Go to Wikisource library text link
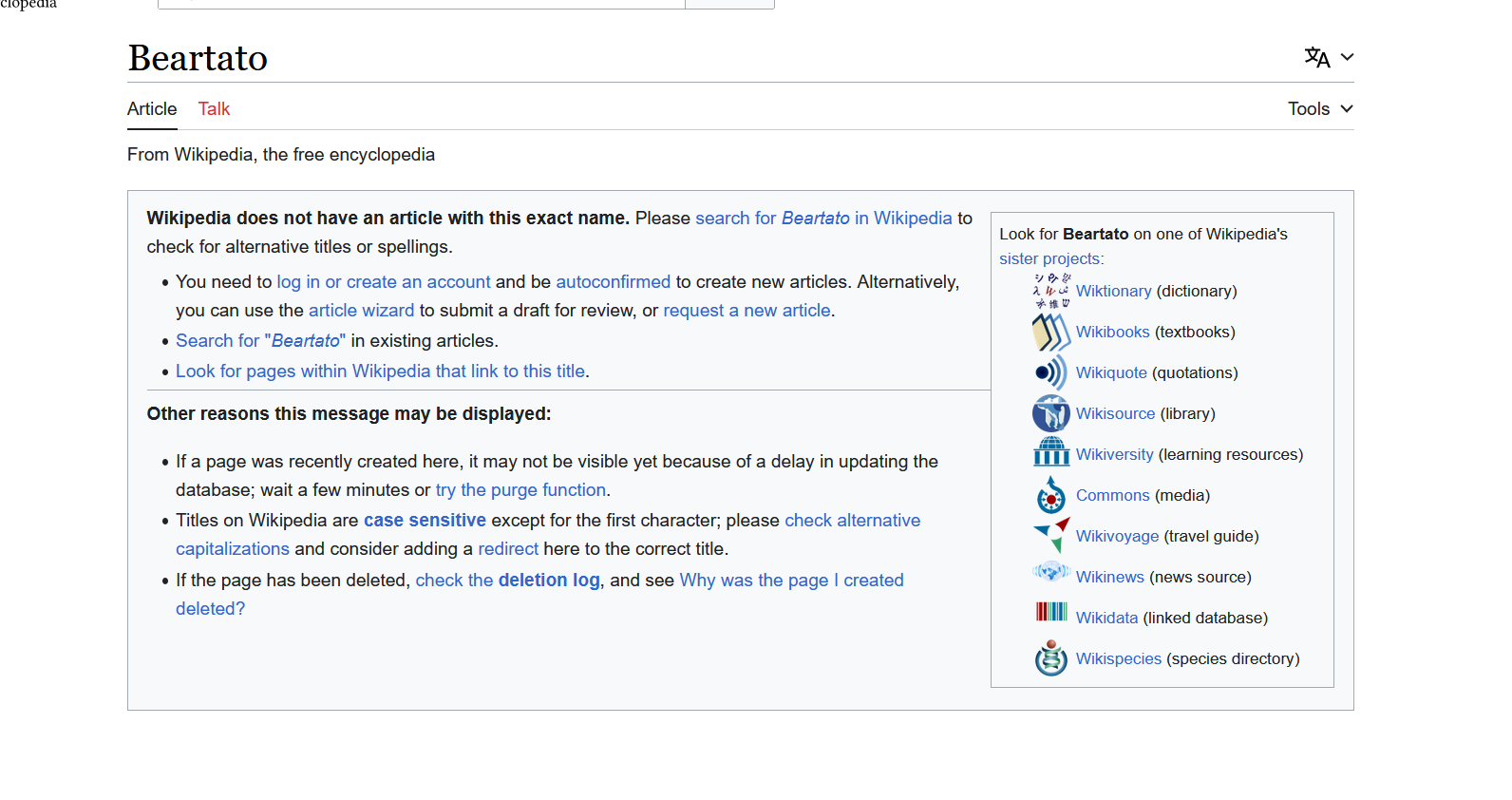 [x=1115, y=413]
